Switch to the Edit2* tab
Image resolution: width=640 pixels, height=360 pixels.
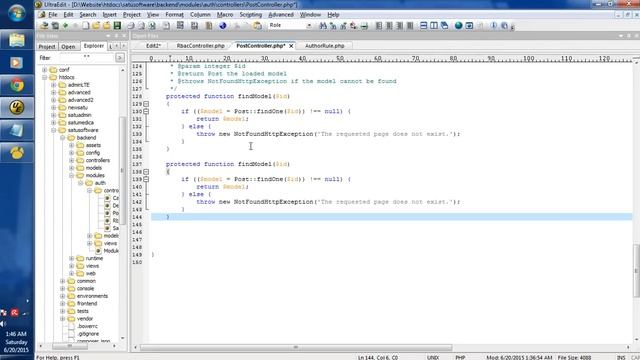pyautogui.click(x=153, y=46)
